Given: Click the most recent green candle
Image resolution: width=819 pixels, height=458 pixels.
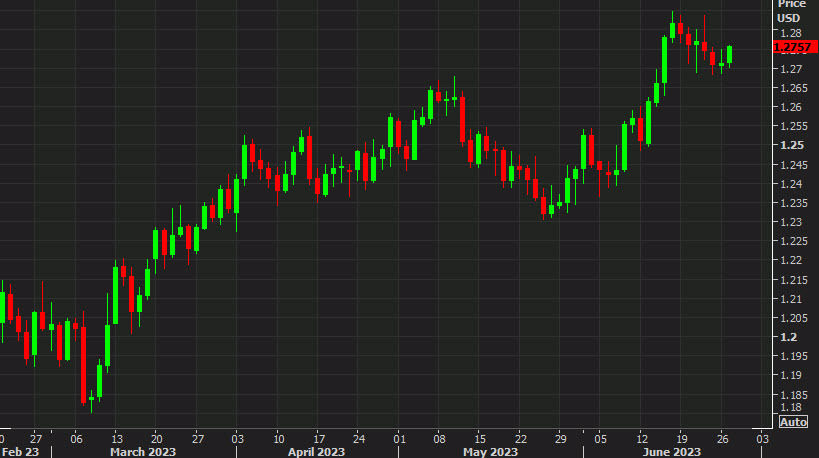Looking at the screenshot, I should 730,55.
